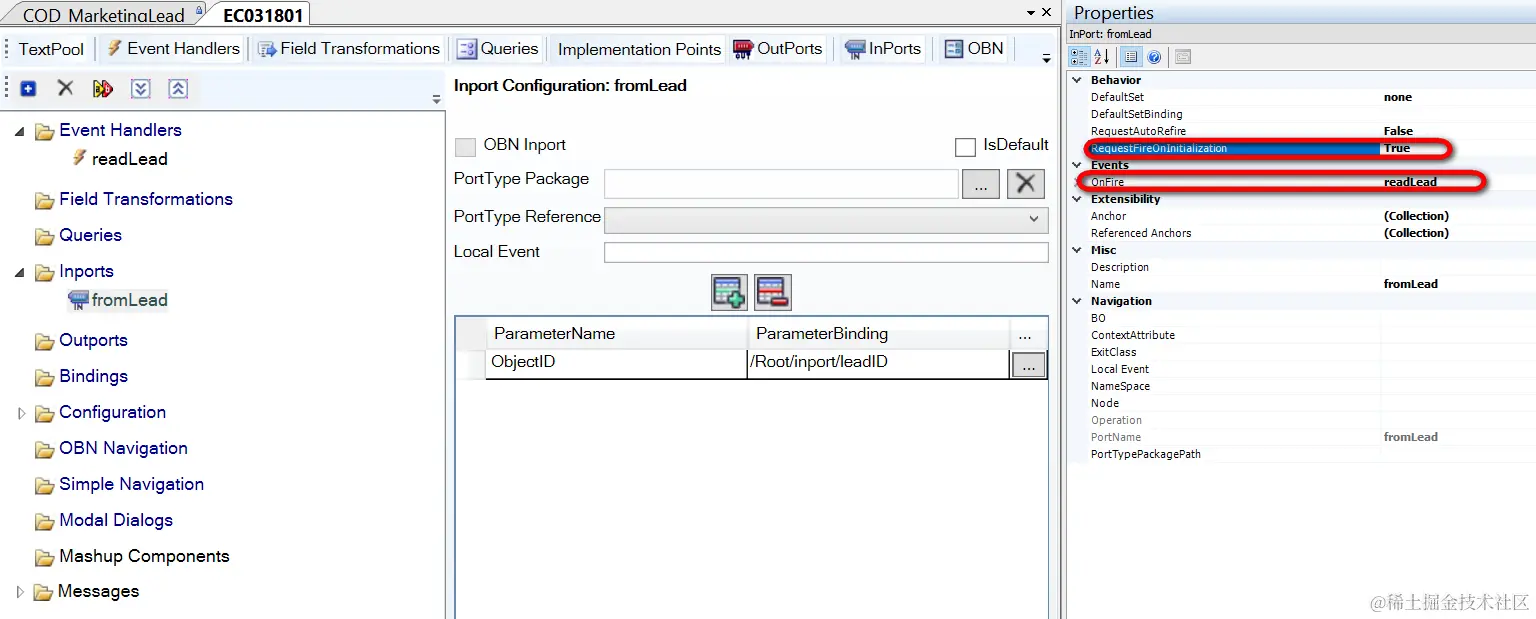Screen dimensions: 1536x619
Task: Collapse the Events property category
Action: pos(1077,165)
